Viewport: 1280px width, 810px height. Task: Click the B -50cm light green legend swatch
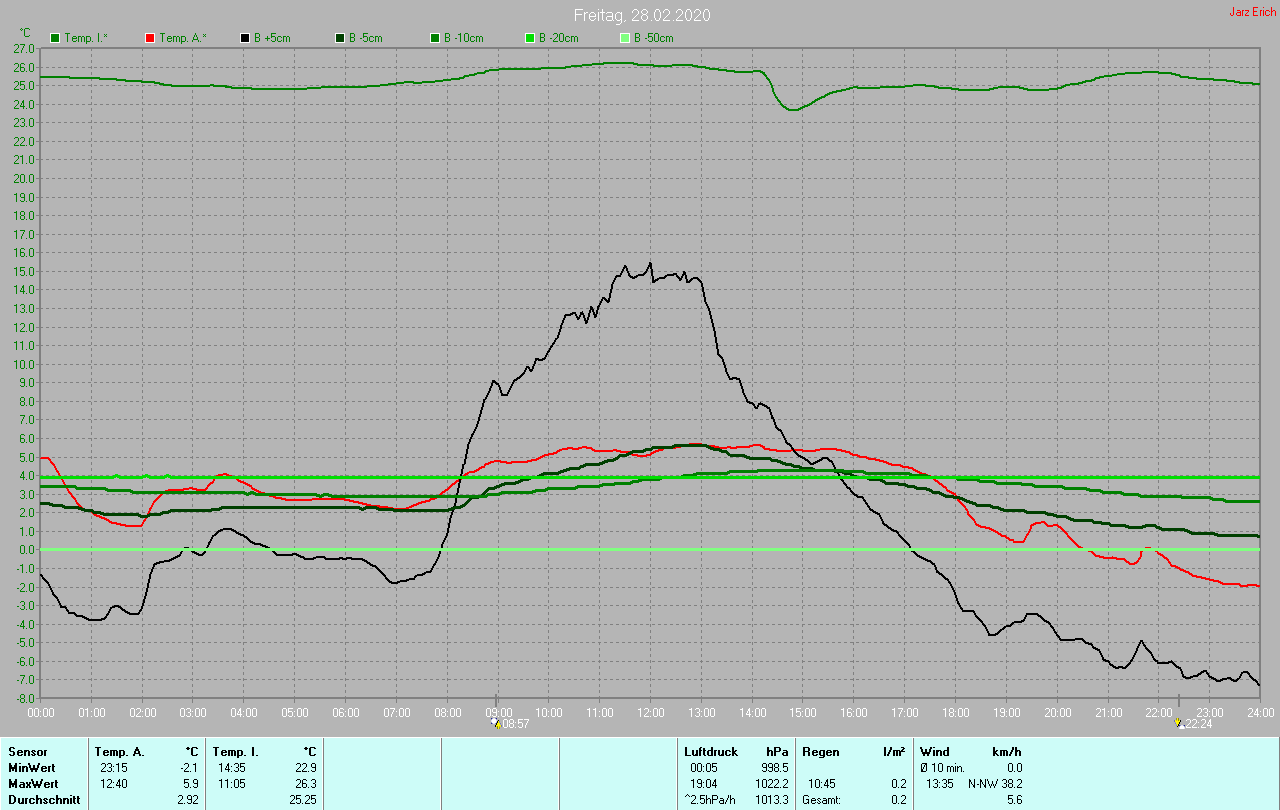click(625, 38)
